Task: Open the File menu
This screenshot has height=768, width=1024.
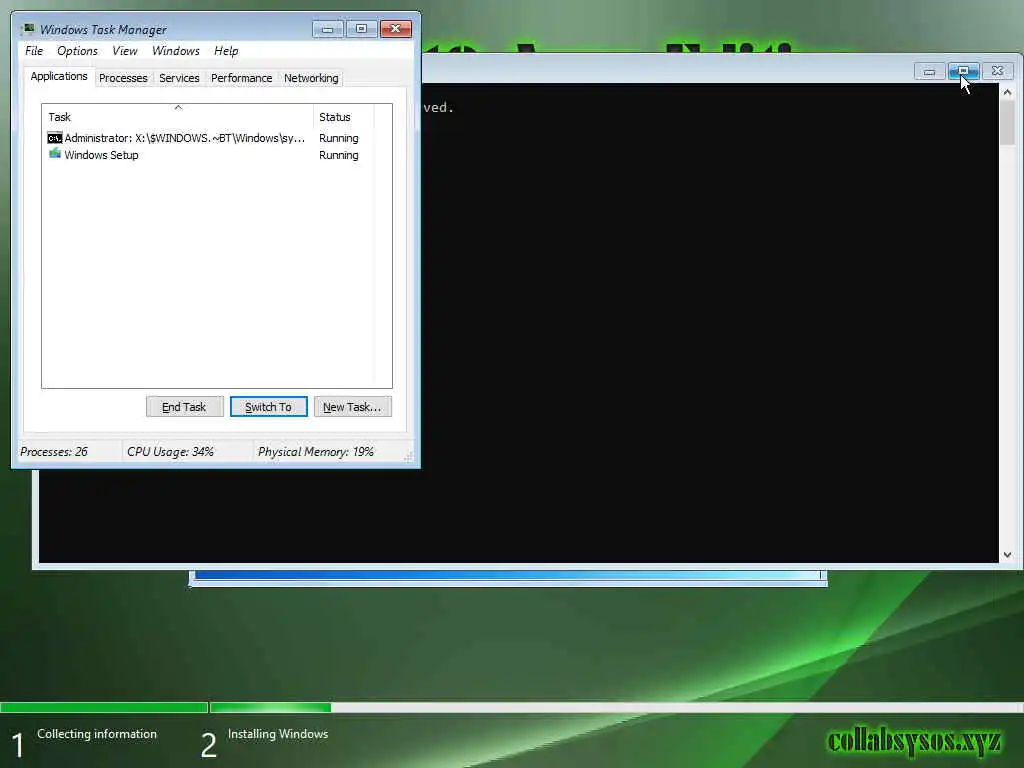Action: point(34,51)
